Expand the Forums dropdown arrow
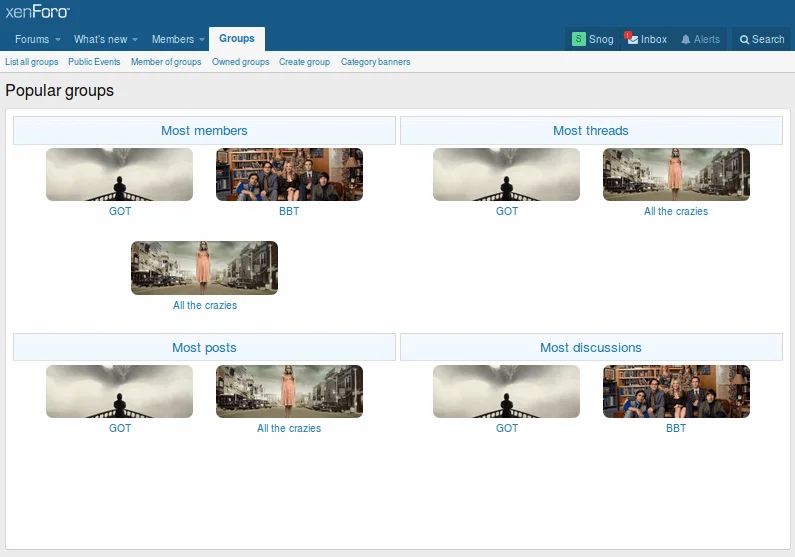Screen dimensions: 795x557 [x=58, y=40]
